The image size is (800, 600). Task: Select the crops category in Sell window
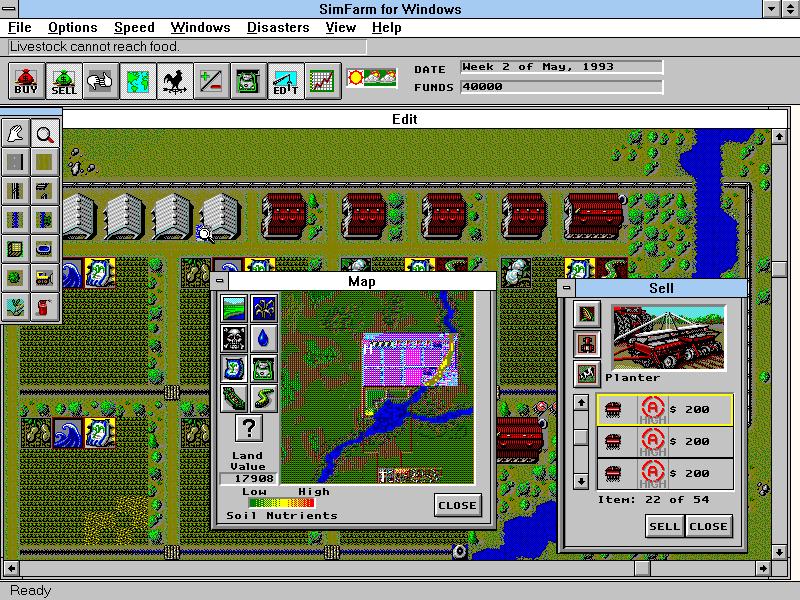point(587,313)
